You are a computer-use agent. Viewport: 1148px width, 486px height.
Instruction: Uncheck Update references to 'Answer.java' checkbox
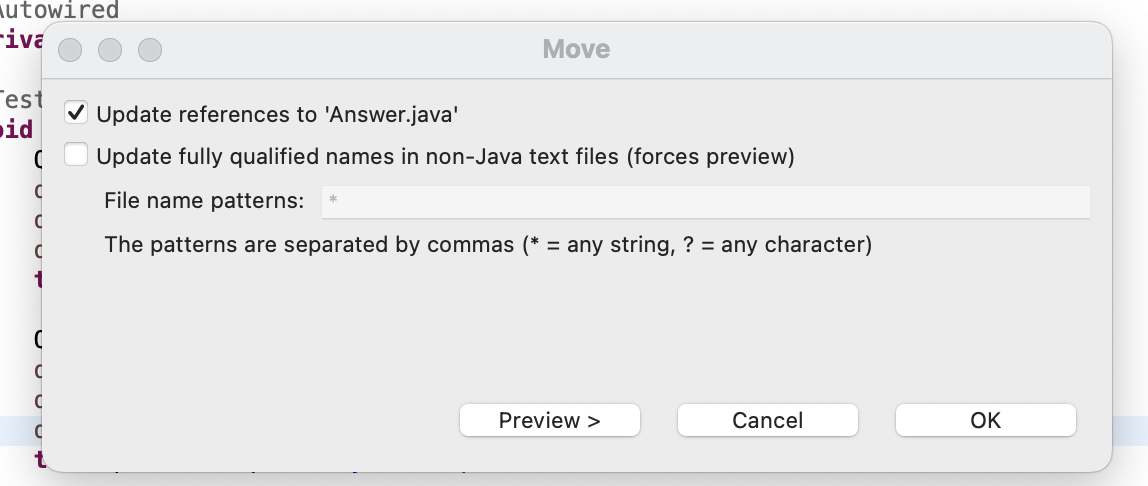pos(76,113)
